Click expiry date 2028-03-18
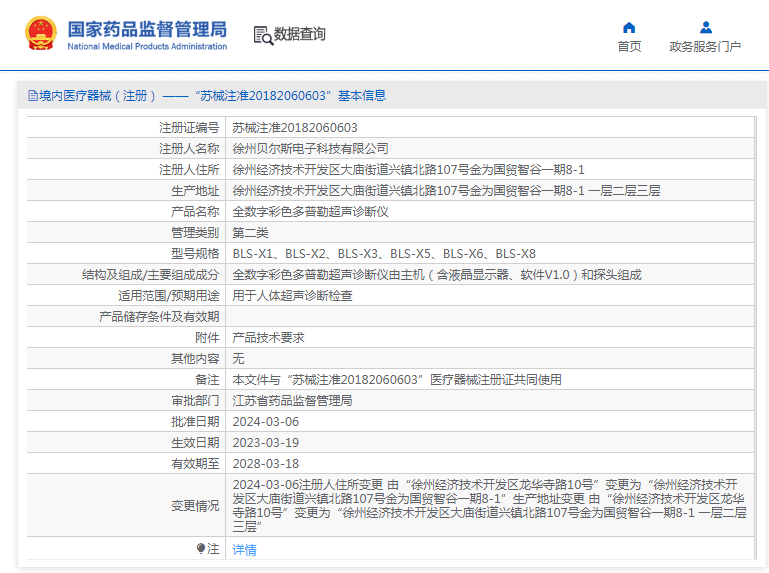This screenshot has width=769, height=573. [265, 464]
